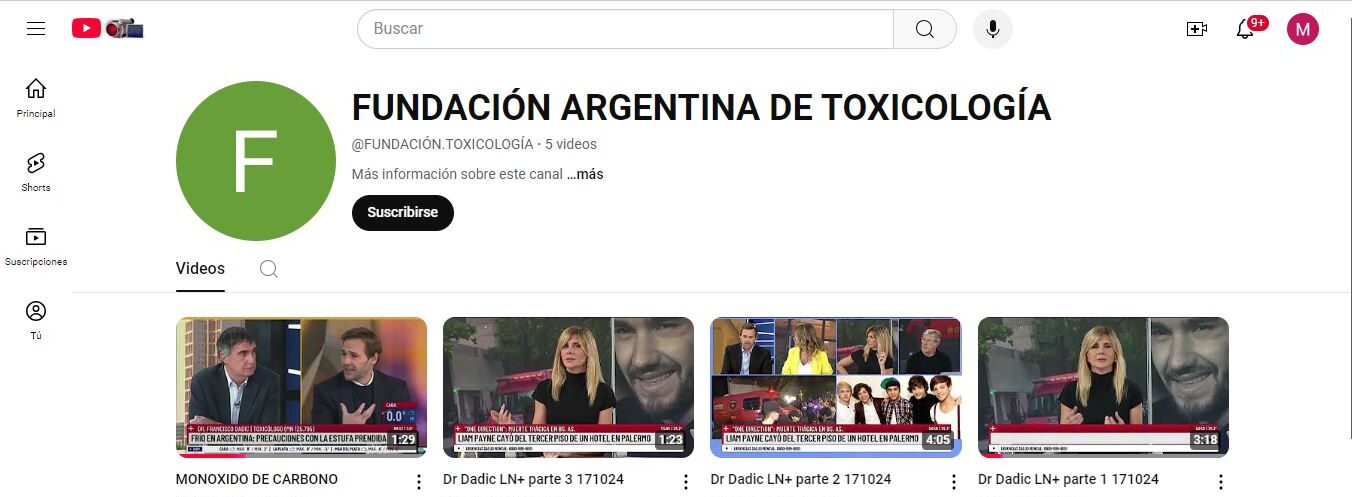Start voice search with microphone icon

tap(993, 29)
